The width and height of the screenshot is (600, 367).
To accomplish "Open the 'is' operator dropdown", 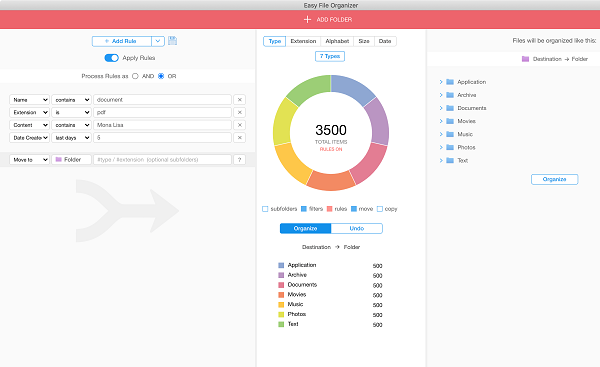I will click(x=72, y=112).
